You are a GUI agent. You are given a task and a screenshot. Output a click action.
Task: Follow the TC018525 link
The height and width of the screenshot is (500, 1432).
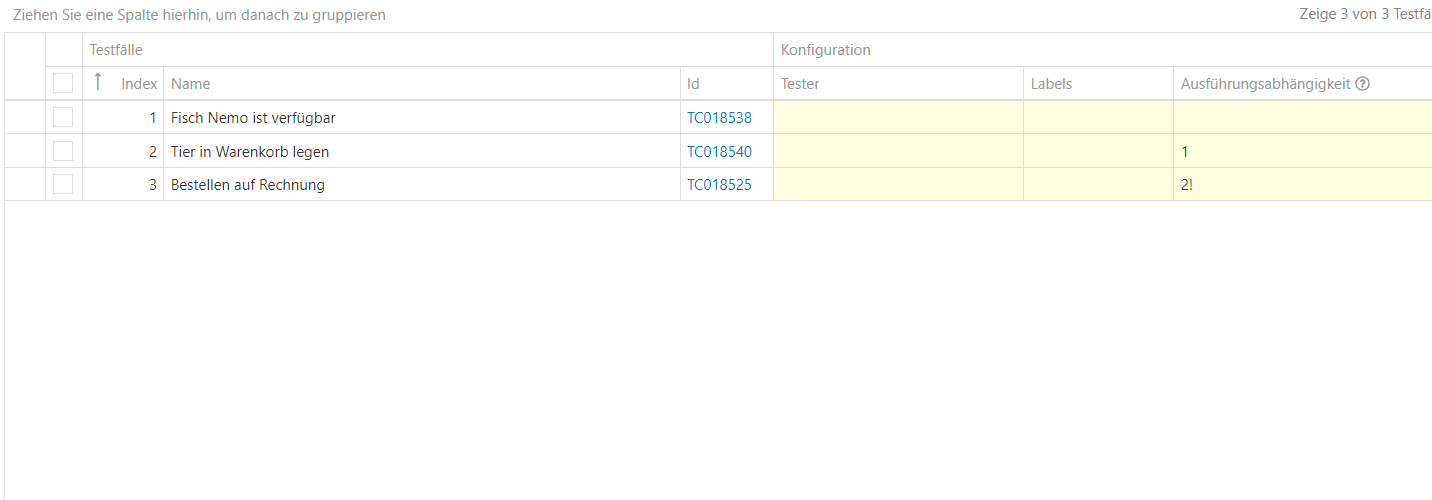pos(719,185)
